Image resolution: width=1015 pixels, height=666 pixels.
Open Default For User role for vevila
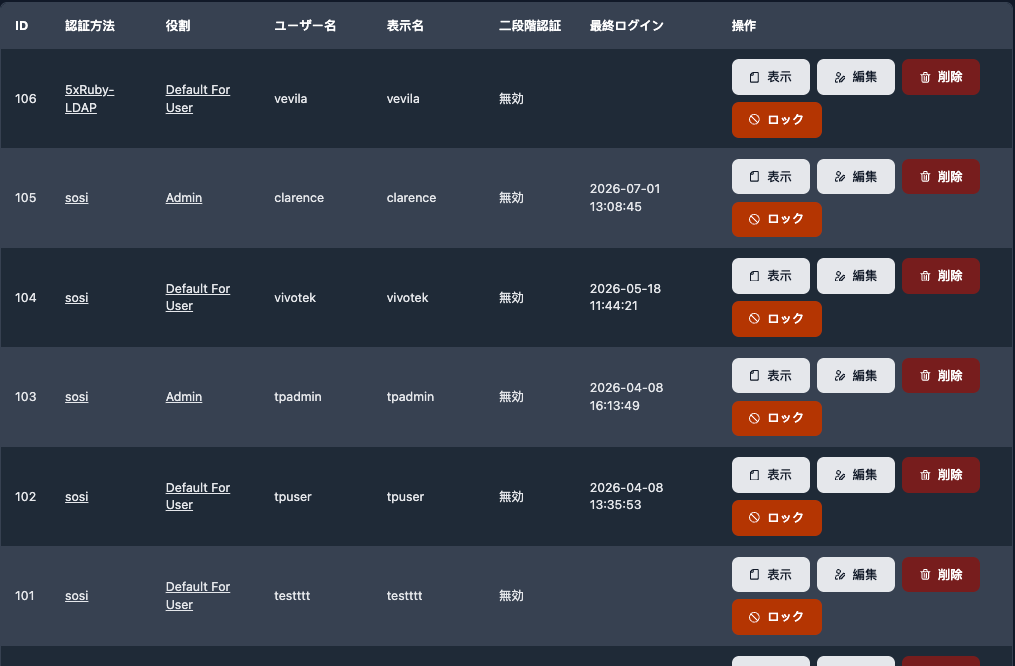pos(197,99)
